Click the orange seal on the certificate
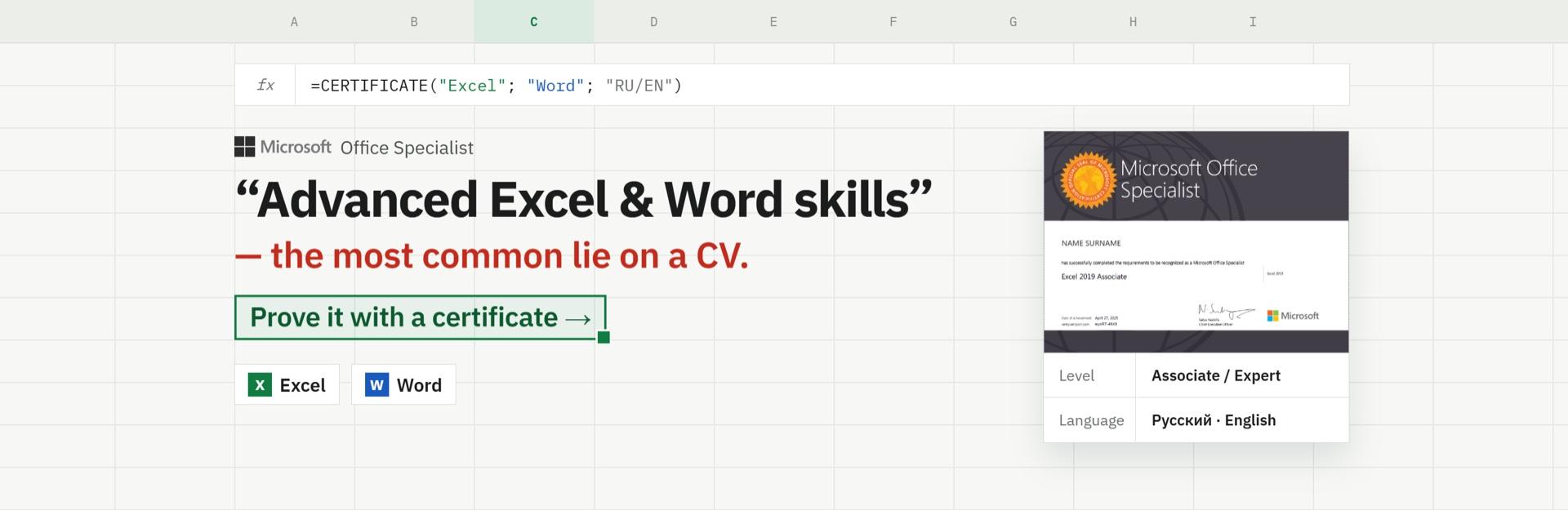The height and width of the screenshot is (510, 1568). pos(1088,180)
